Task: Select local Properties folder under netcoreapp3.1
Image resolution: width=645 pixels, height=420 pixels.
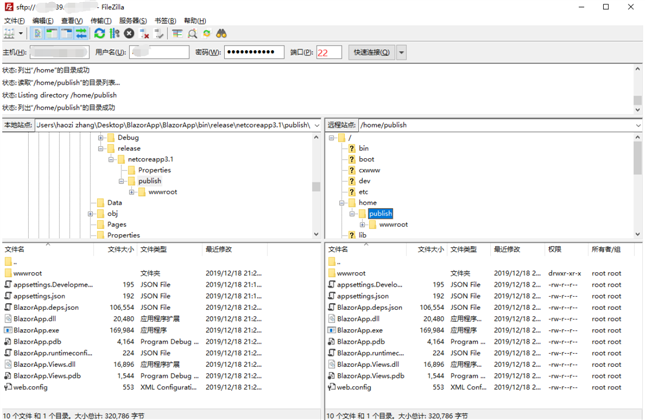Action: [154, 170]
